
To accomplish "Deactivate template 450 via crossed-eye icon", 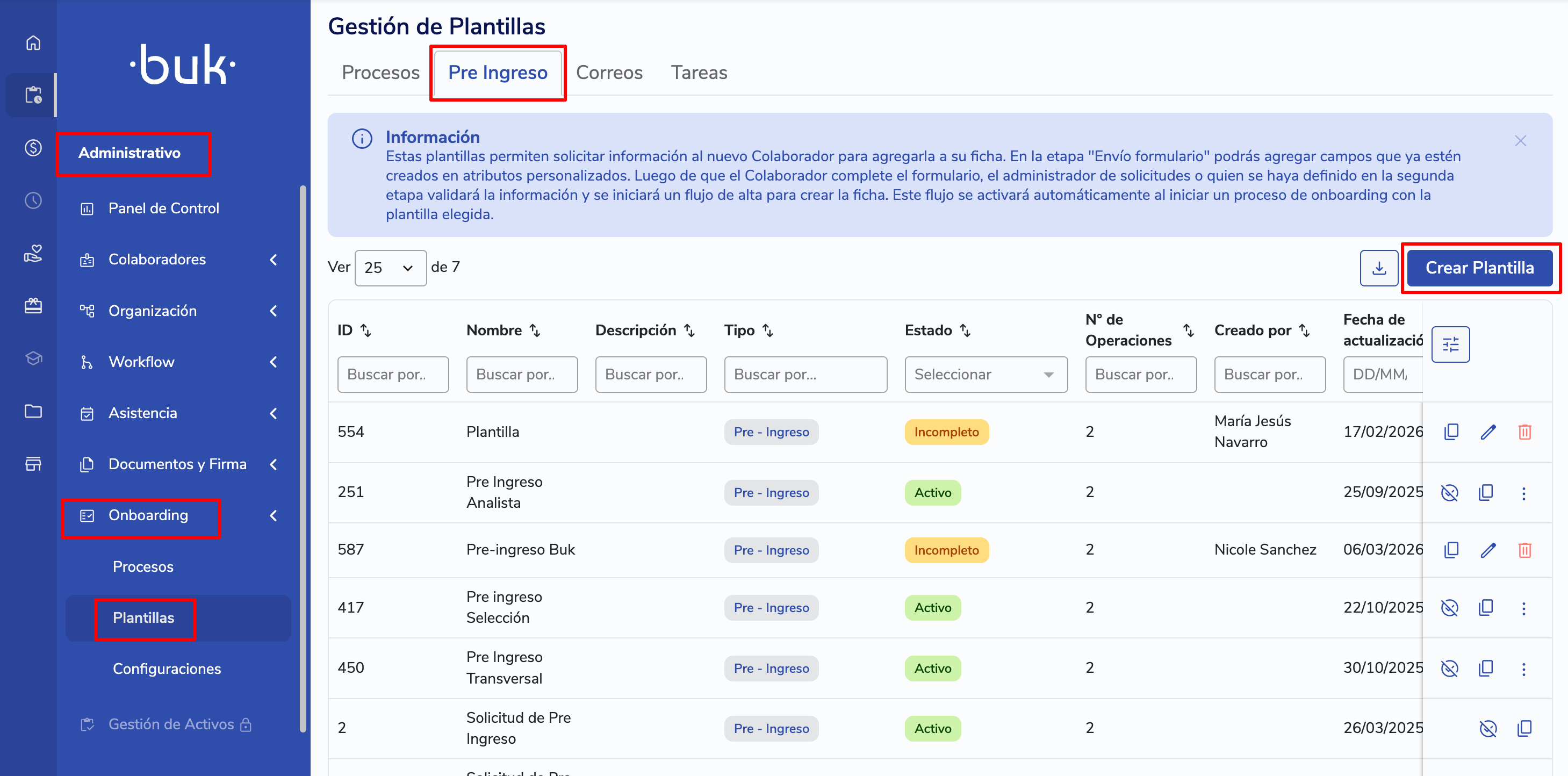I will pos(1449,669).
